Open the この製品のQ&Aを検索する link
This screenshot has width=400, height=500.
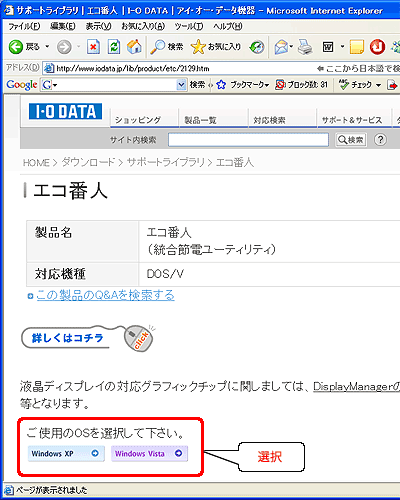(105, 295)
